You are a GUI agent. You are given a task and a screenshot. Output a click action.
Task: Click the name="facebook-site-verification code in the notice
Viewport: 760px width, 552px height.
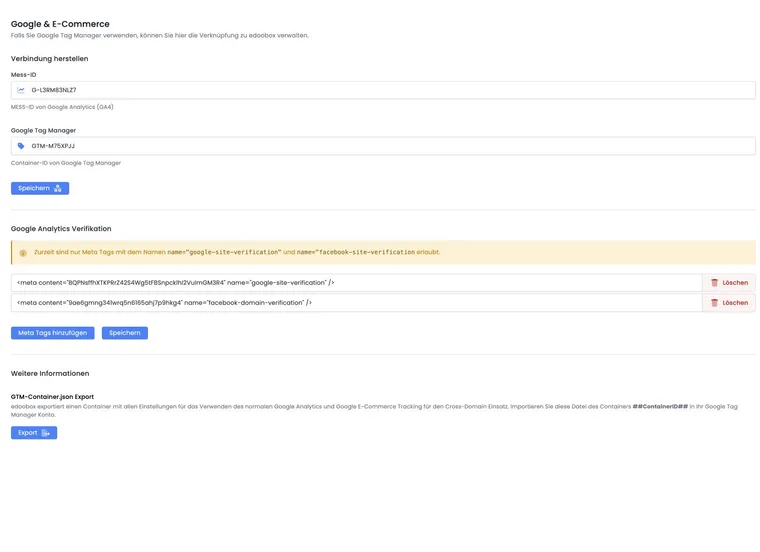coord(356,252)
